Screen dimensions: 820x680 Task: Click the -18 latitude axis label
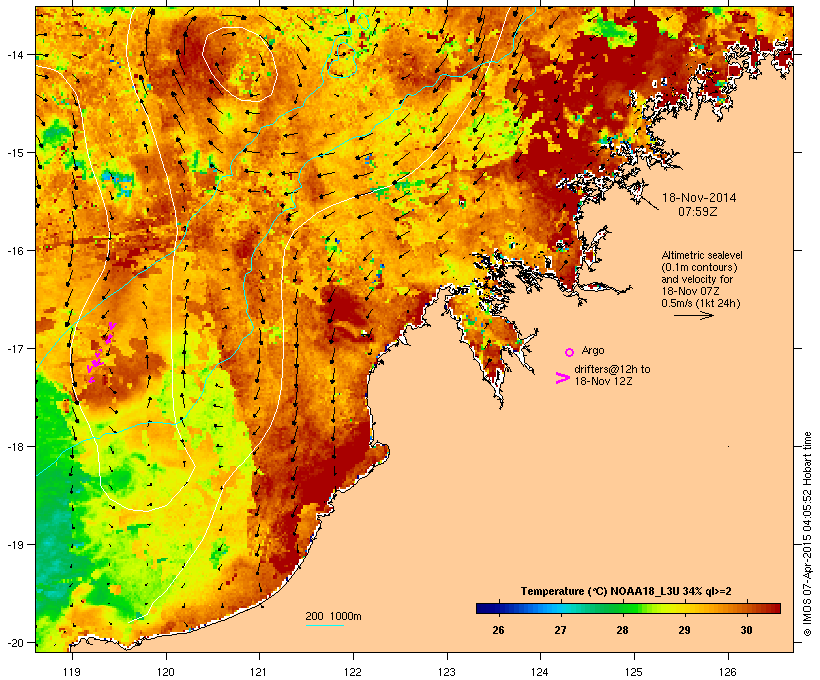14,447
